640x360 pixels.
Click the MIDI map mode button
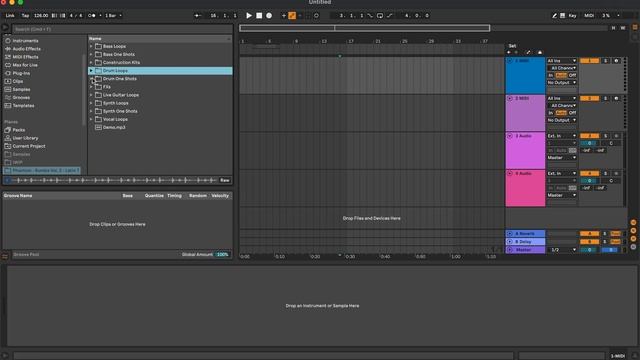coord(589,16)
